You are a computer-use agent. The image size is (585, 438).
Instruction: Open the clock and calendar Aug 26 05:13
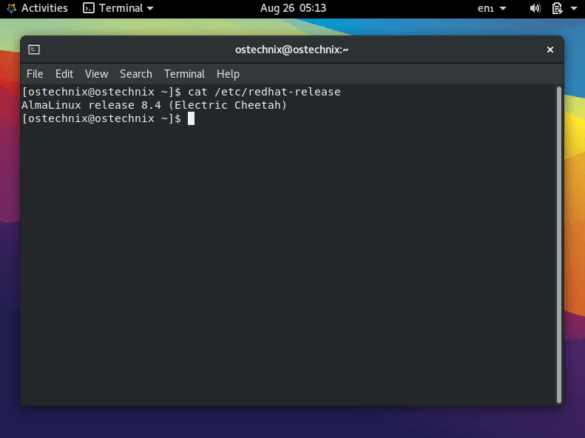[x=293, y=8]
